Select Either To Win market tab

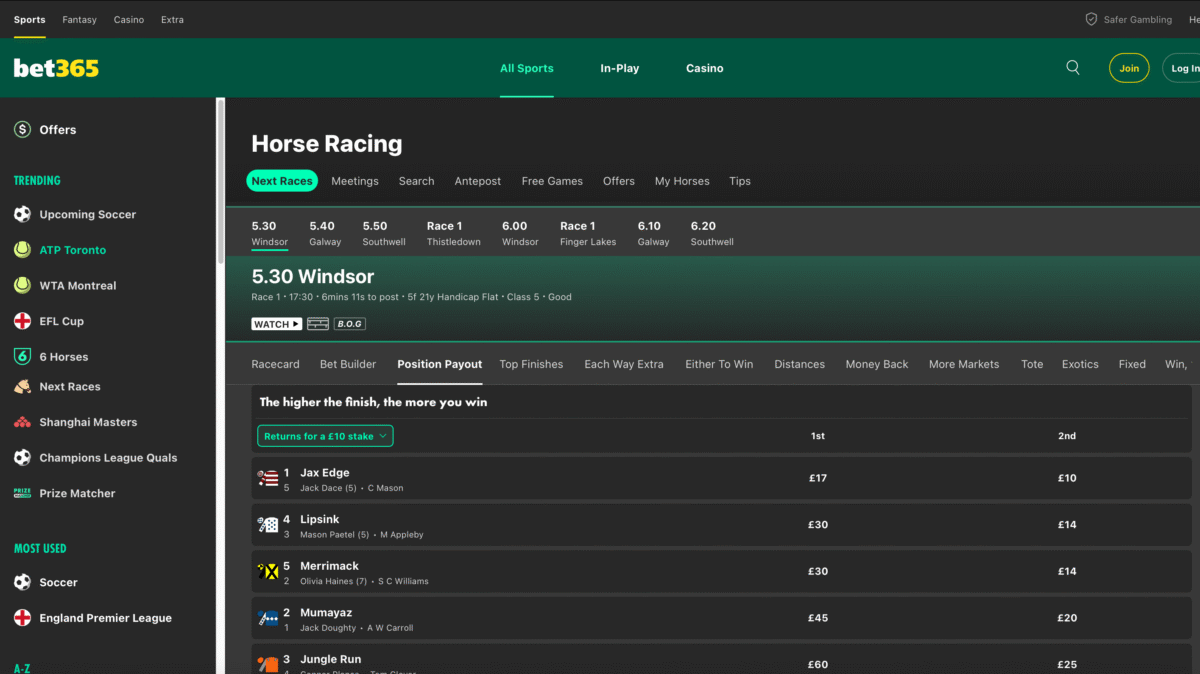[x=719, y=364]
